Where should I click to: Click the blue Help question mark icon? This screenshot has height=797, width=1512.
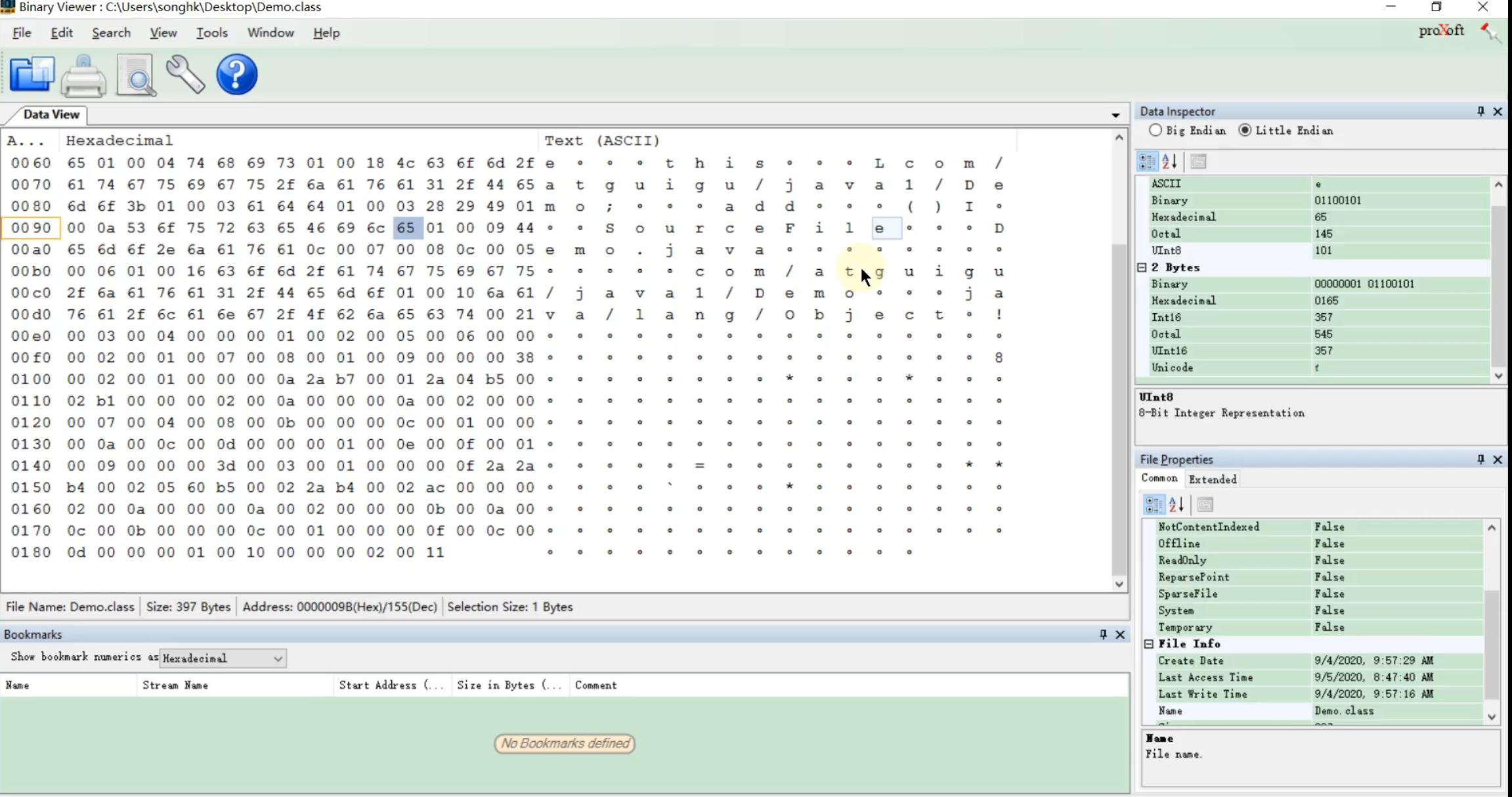237,74
